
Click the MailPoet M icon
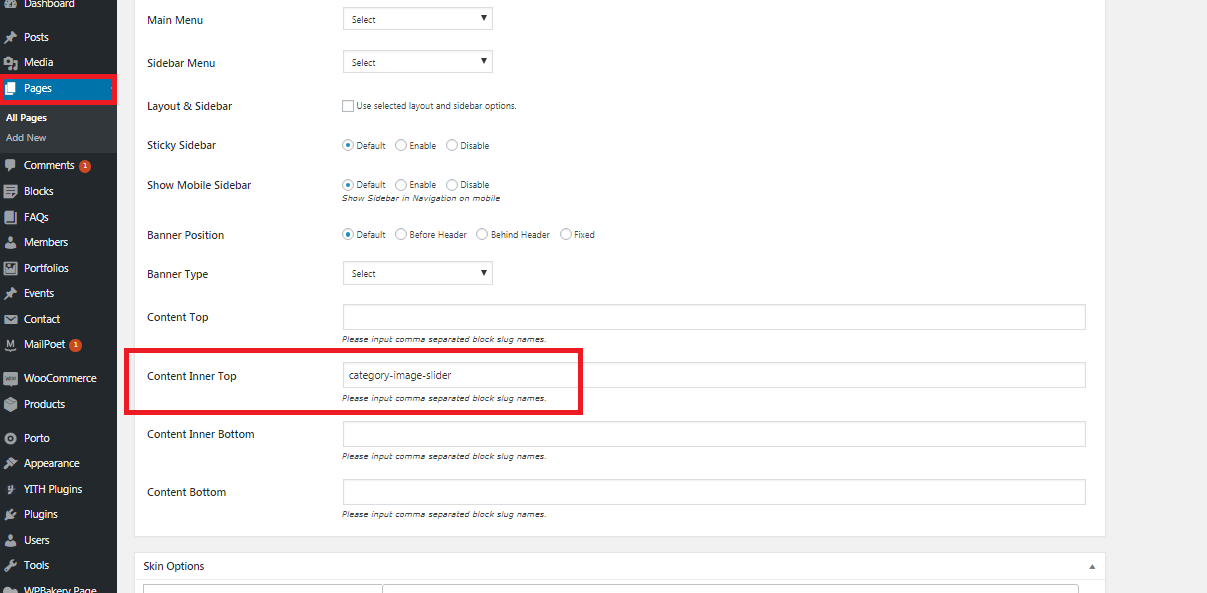(11, 344)
